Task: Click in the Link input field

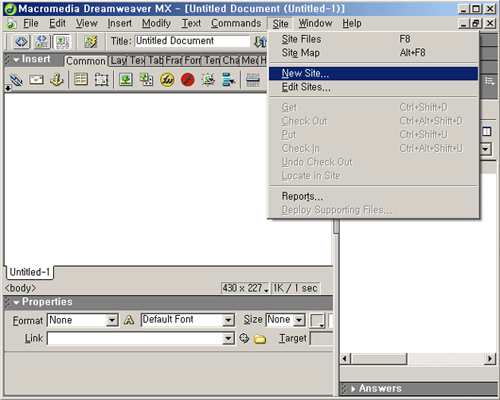Action: (x=135, y=339)
